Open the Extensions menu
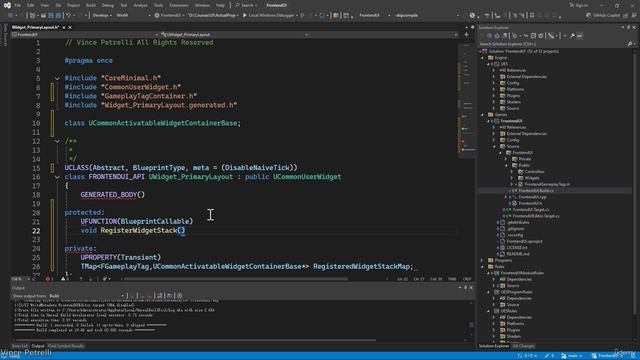Screen dimensions: 640x360 [x=179, y=5]
